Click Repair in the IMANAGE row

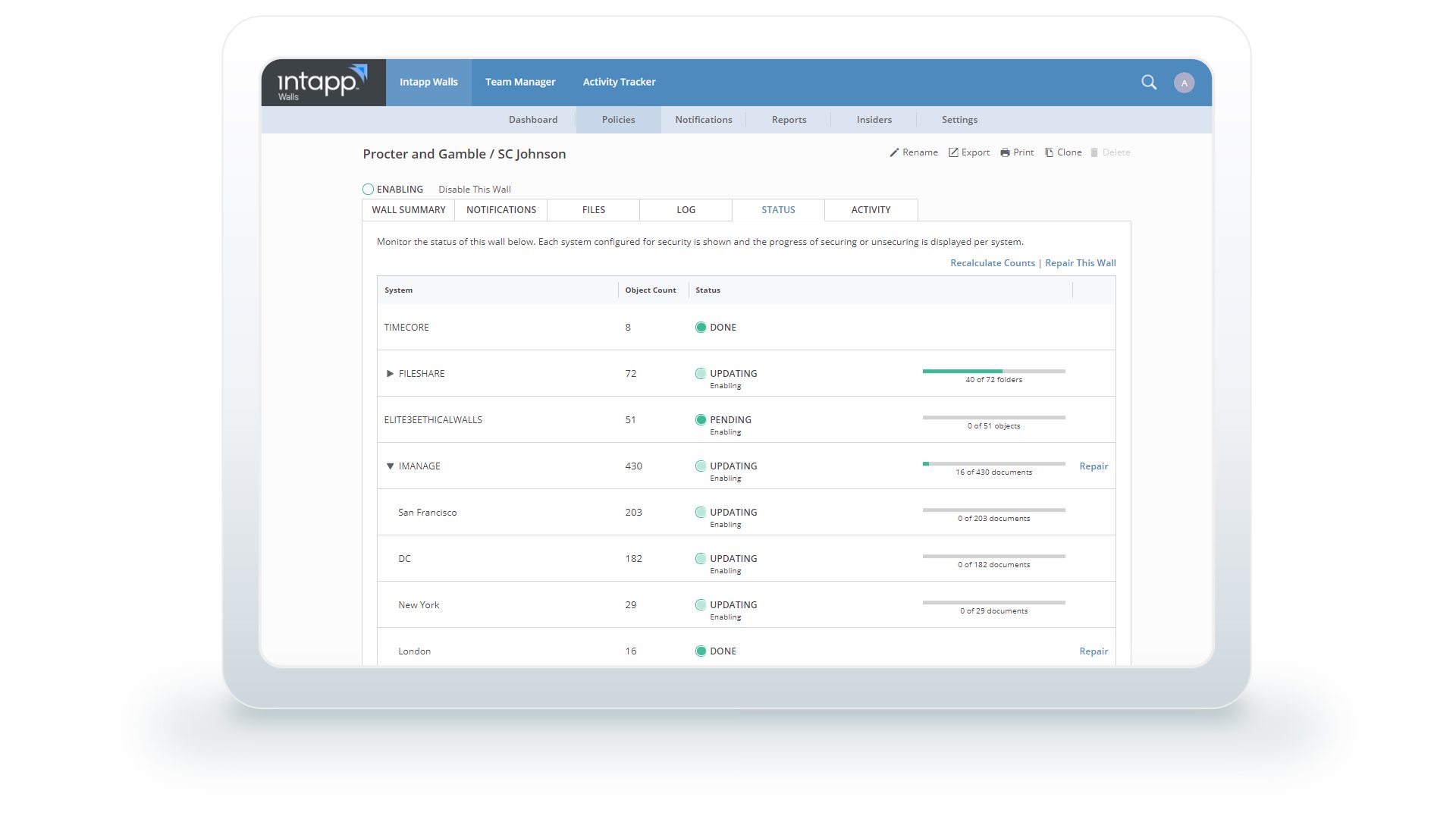click(1094, 466)
